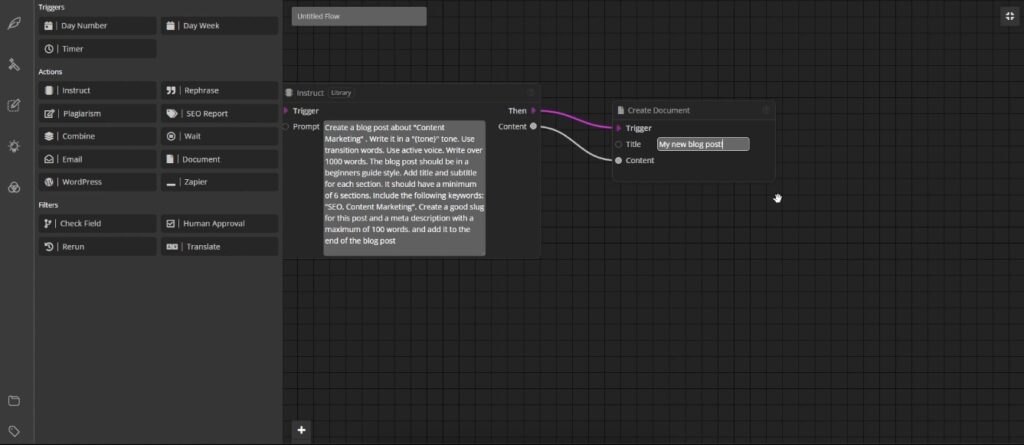This screenshot has height=445, width=1024.
Task: Click the Create Document Title port
Action: click(618, 144)
